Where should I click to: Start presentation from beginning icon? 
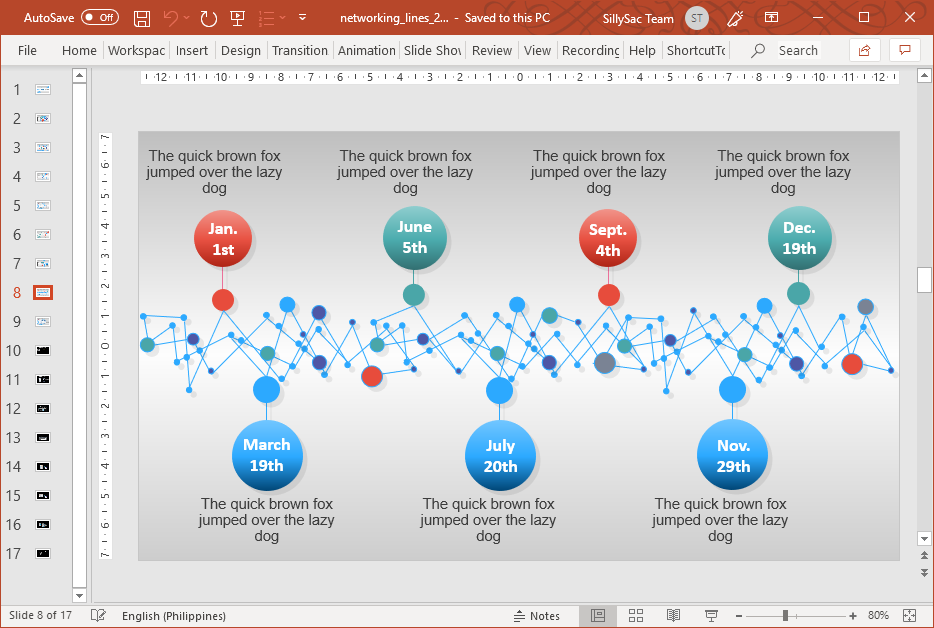[238, 18]
